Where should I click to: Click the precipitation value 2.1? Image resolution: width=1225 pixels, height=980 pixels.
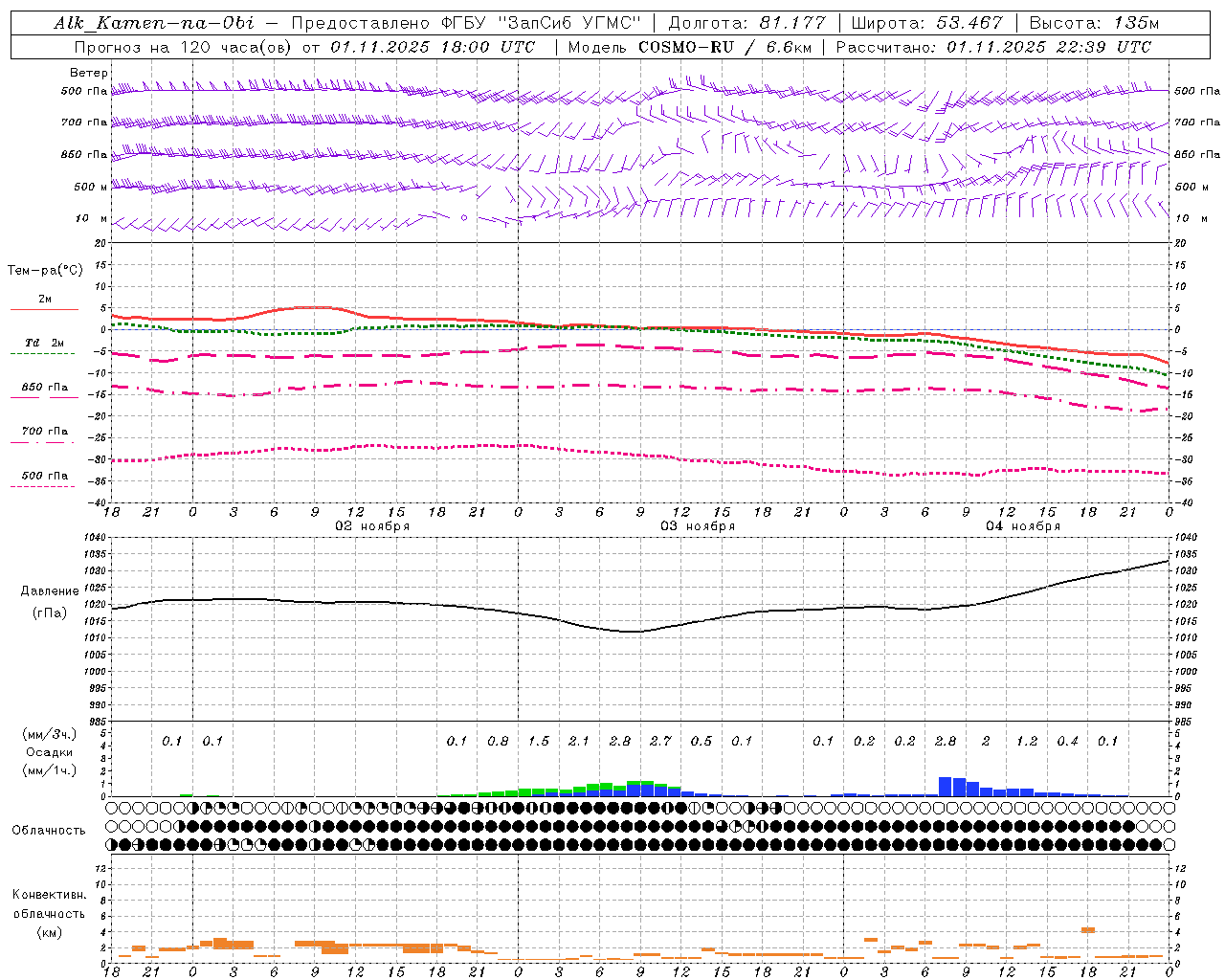click(x=579, y=741)
